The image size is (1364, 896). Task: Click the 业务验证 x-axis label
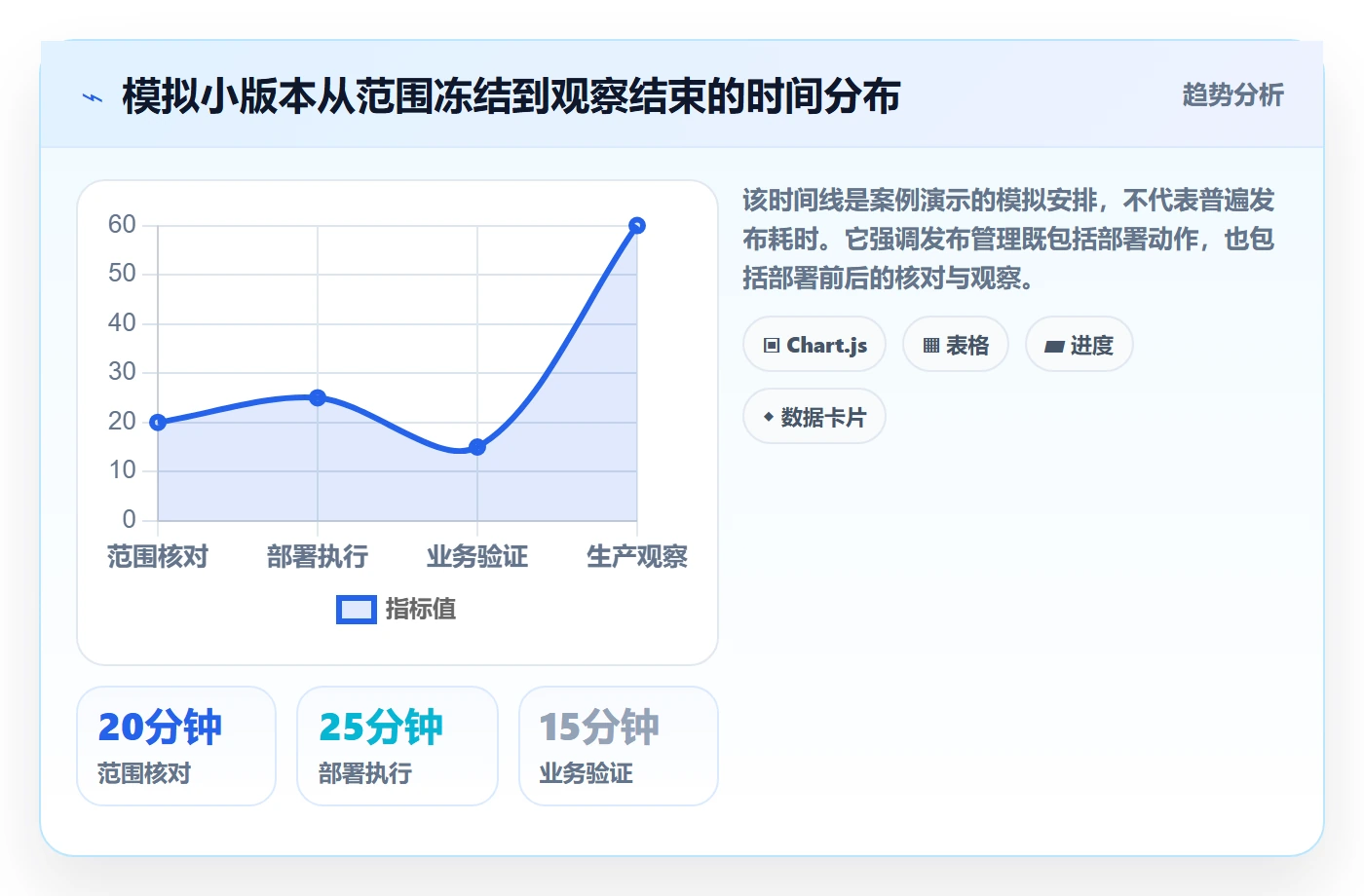[477, 556]
